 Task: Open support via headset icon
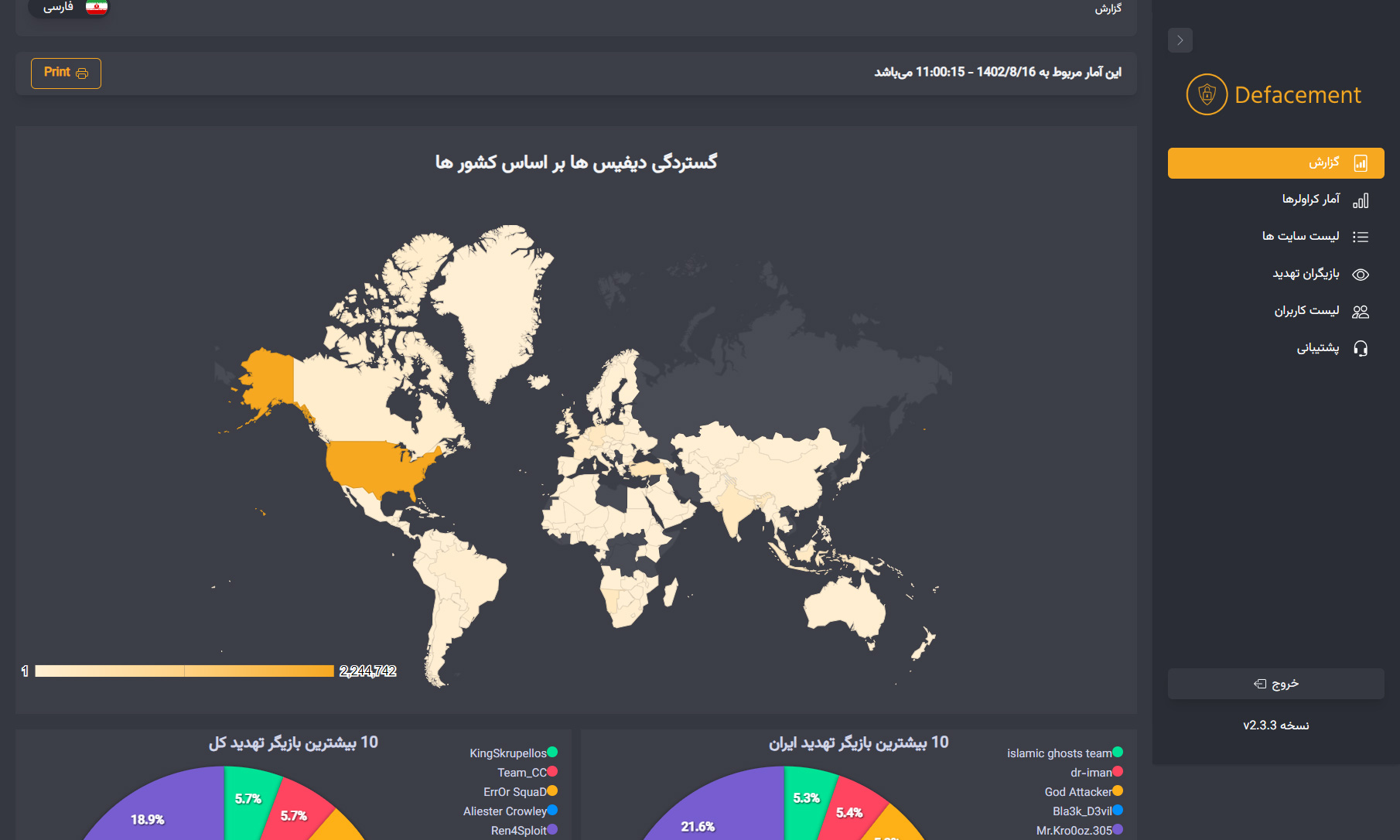click(x=1361, y=348)
